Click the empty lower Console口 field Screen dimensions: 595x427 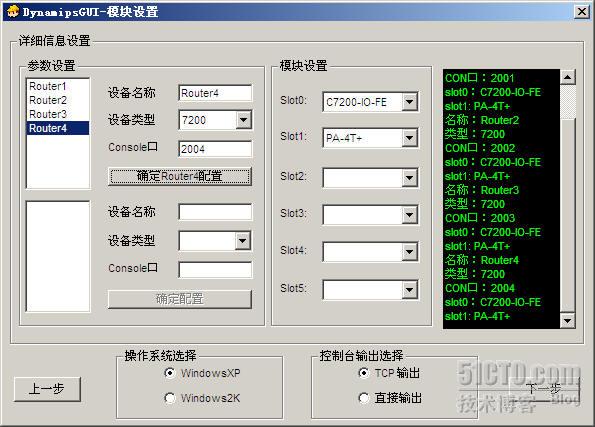point(215,270)
